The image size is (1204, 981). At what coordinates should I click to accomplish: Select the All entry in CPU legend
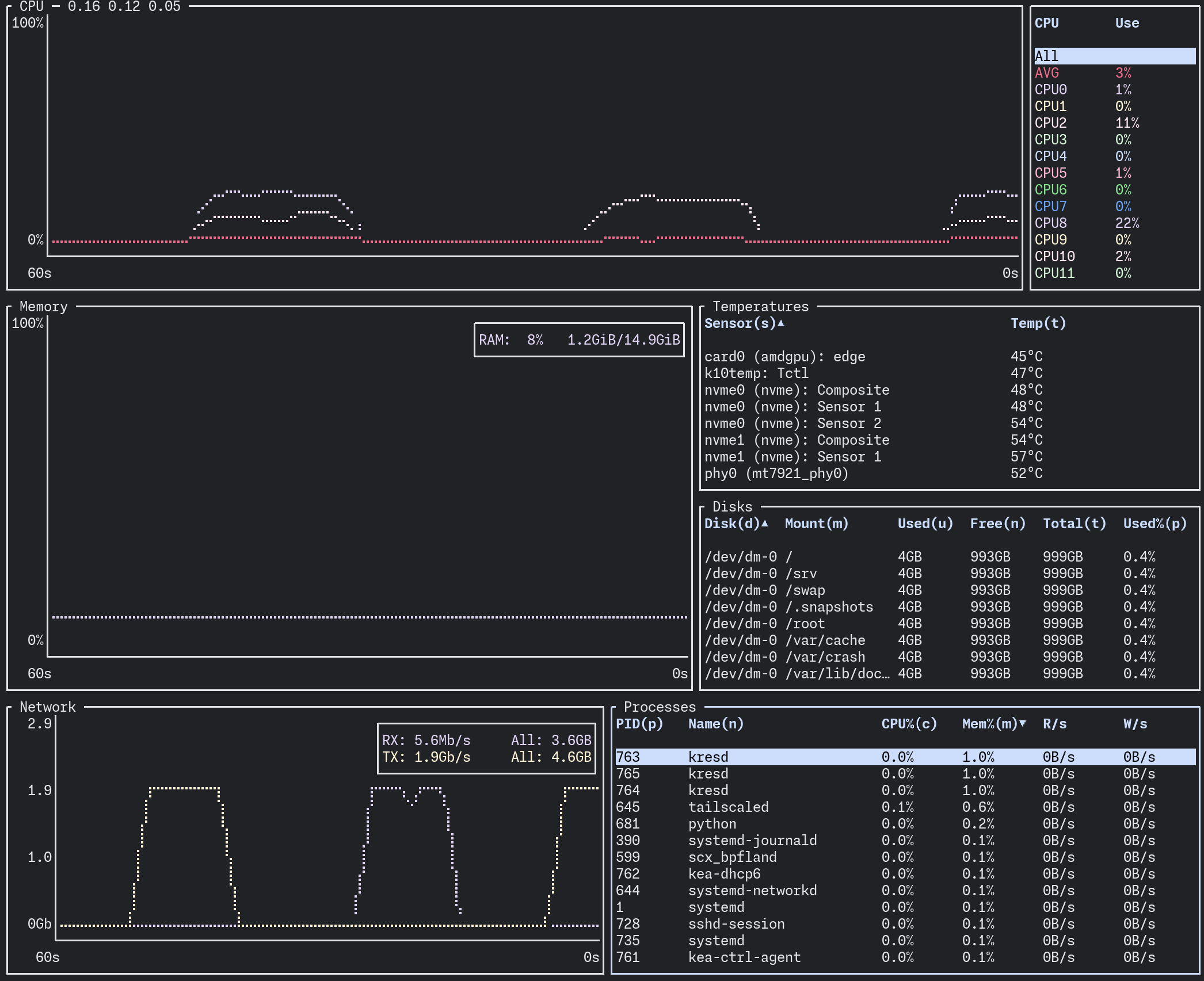(1046, 56)
